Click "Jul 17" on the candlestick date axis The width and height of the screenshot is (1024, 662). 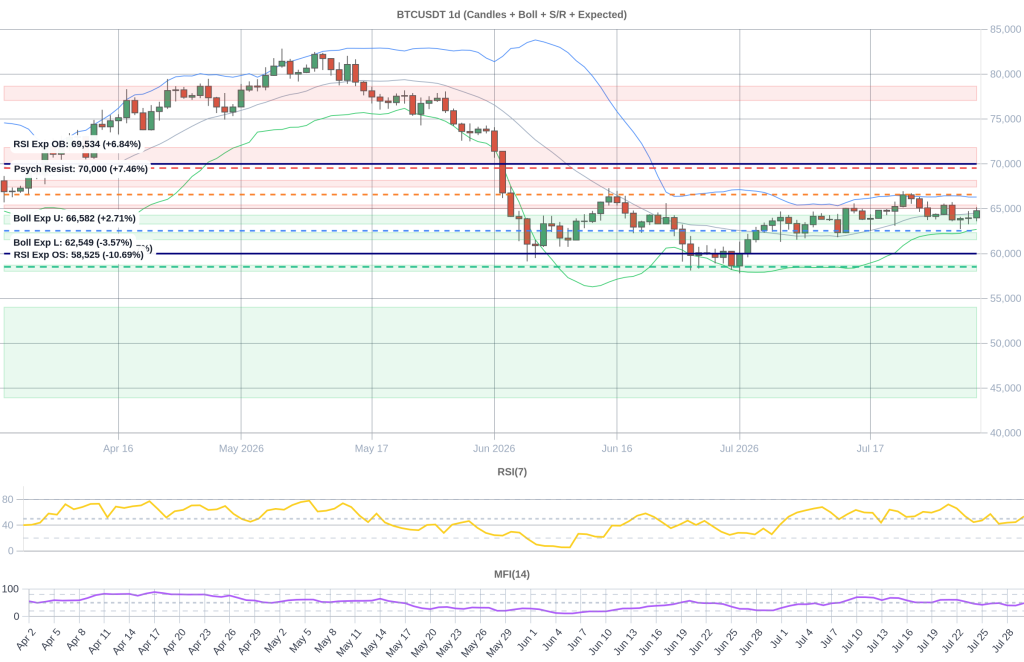[870, 449]
